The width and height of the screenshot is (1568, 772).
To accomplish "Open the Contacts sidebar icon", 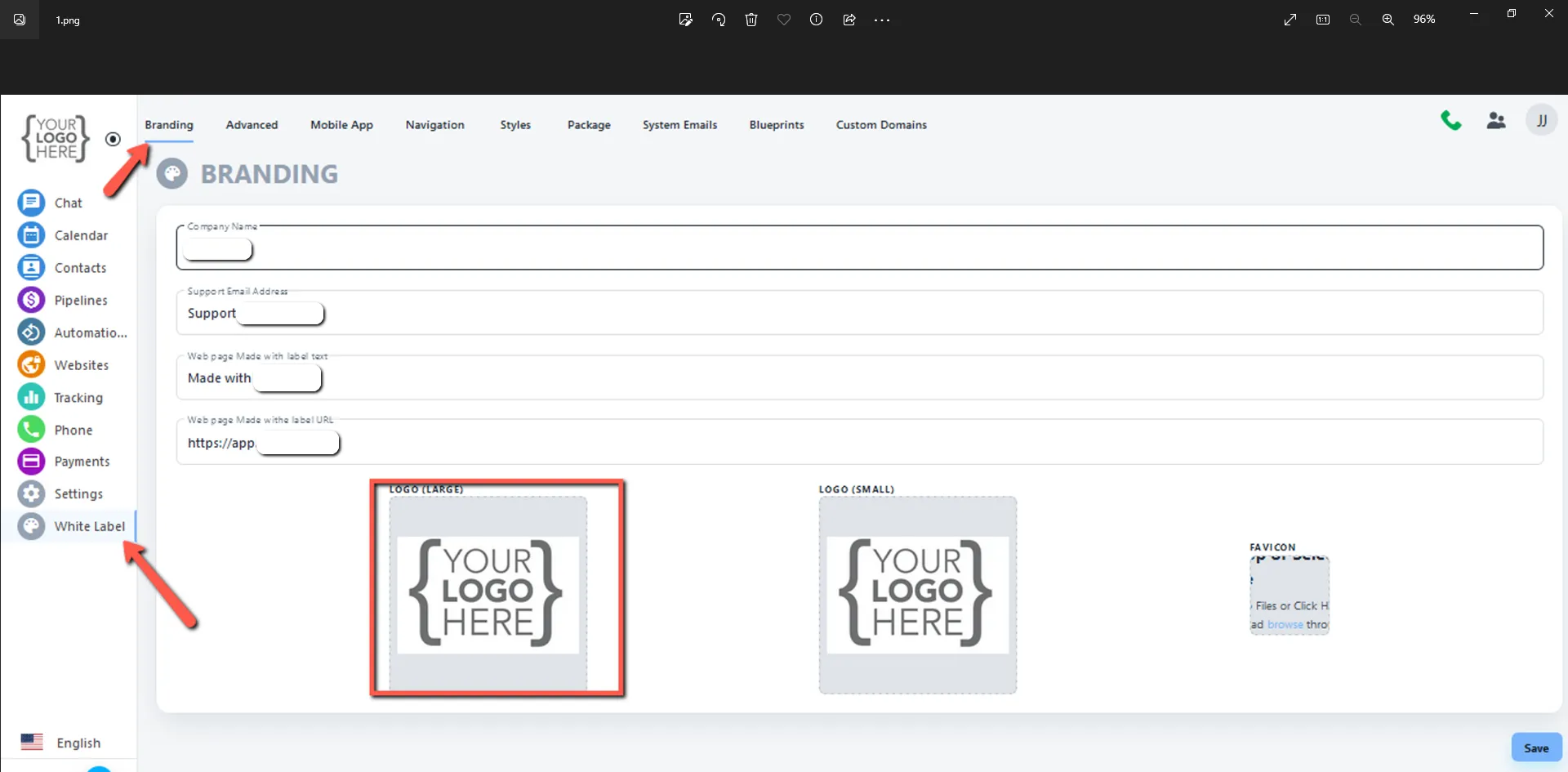I will point(31,268).
